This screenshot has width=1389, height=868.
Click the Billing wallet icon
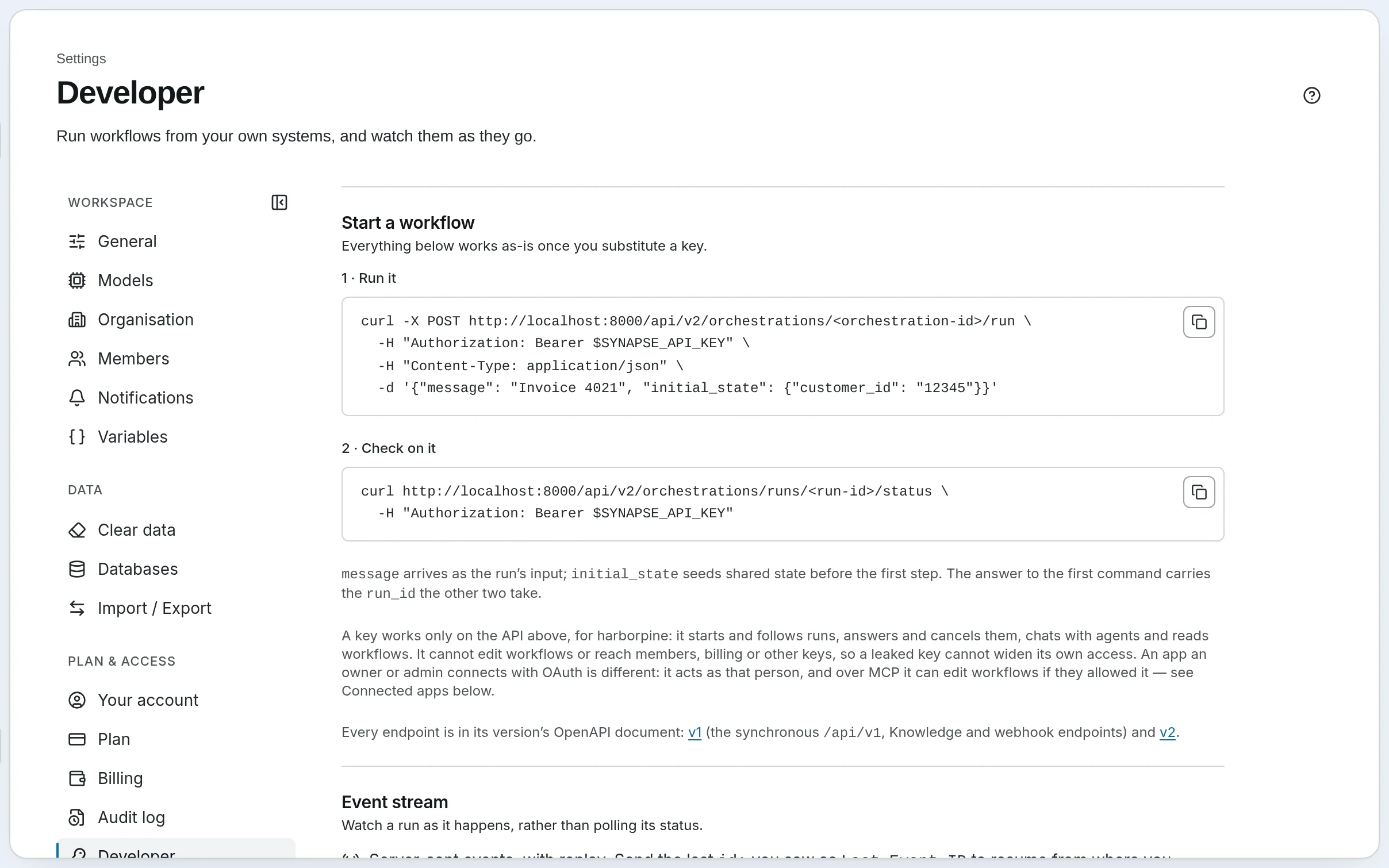[77, 778]
